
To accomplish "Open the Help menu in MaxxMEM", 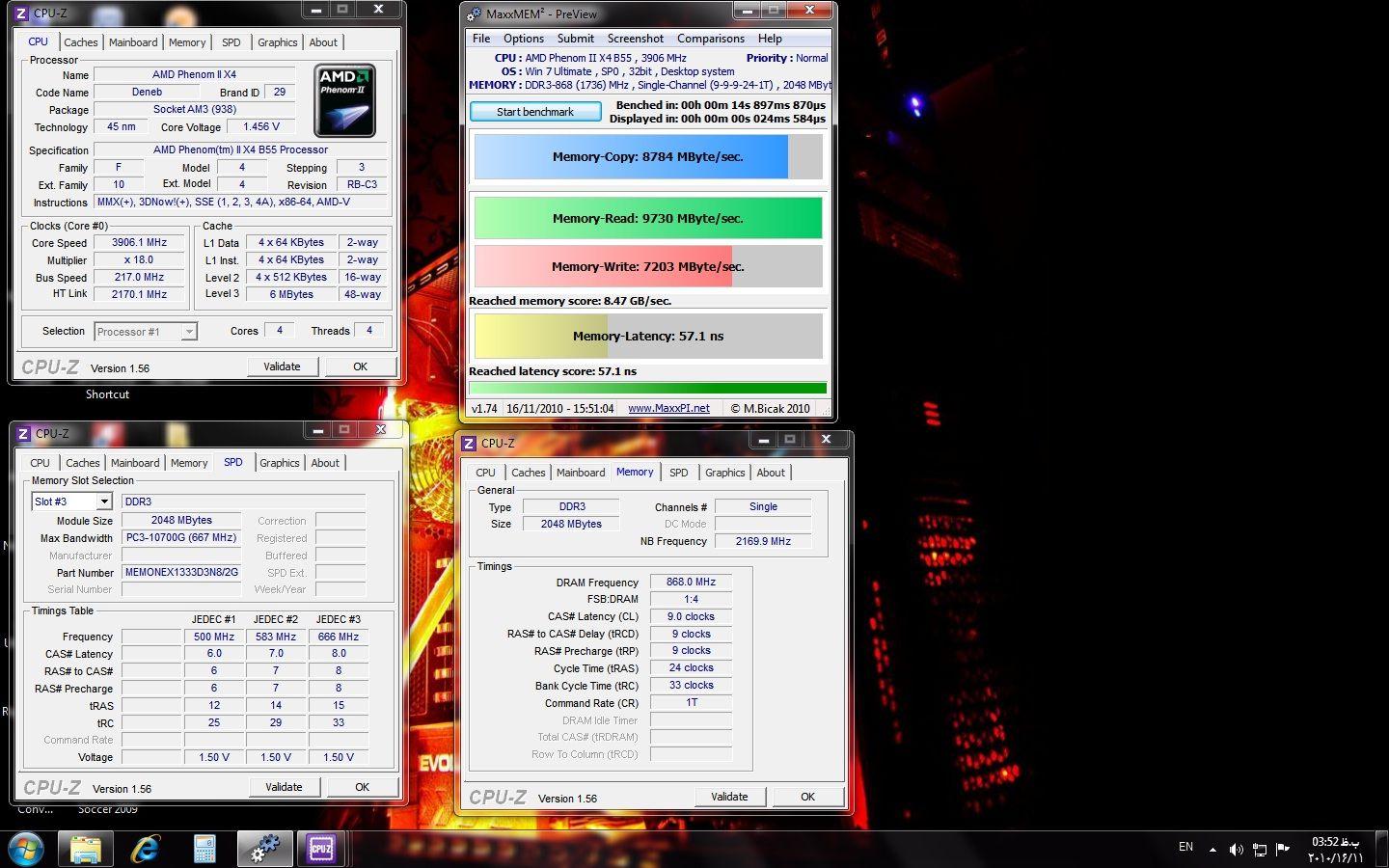I will click(770, 39).
